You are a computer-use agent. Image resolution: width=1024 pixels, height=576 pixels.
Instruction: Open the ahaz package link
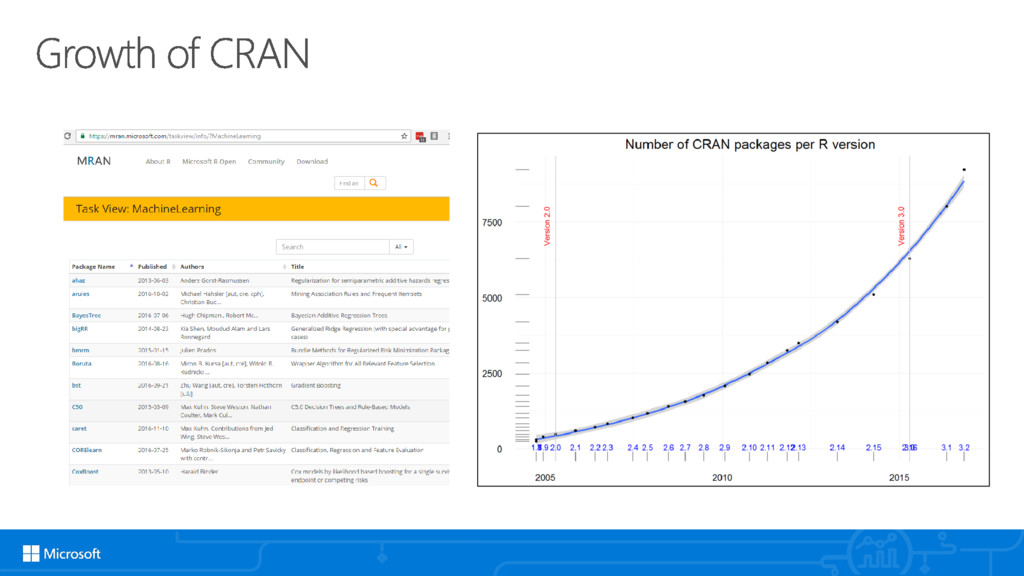click(x=78, y=280)
